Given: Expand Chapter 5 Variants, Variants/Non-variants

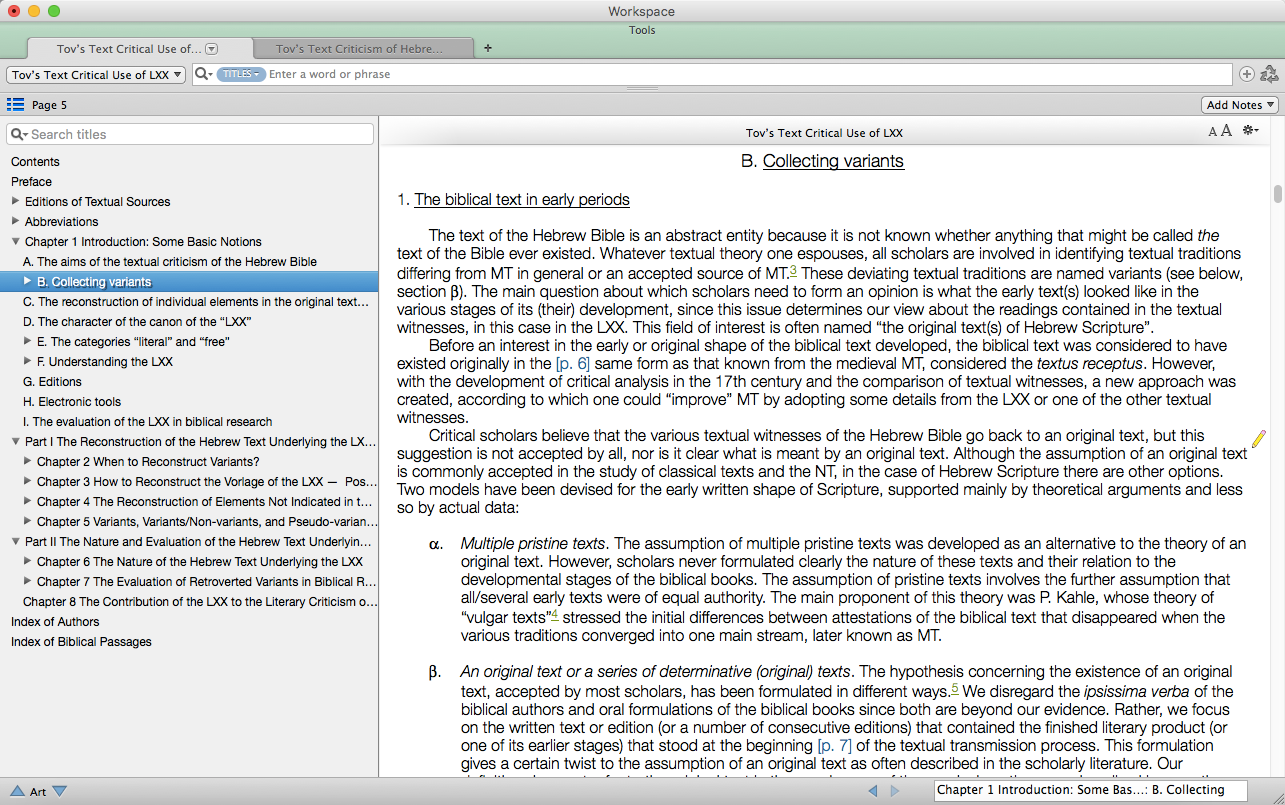Looking at the screenshot, I should click(x=28, y=521).
